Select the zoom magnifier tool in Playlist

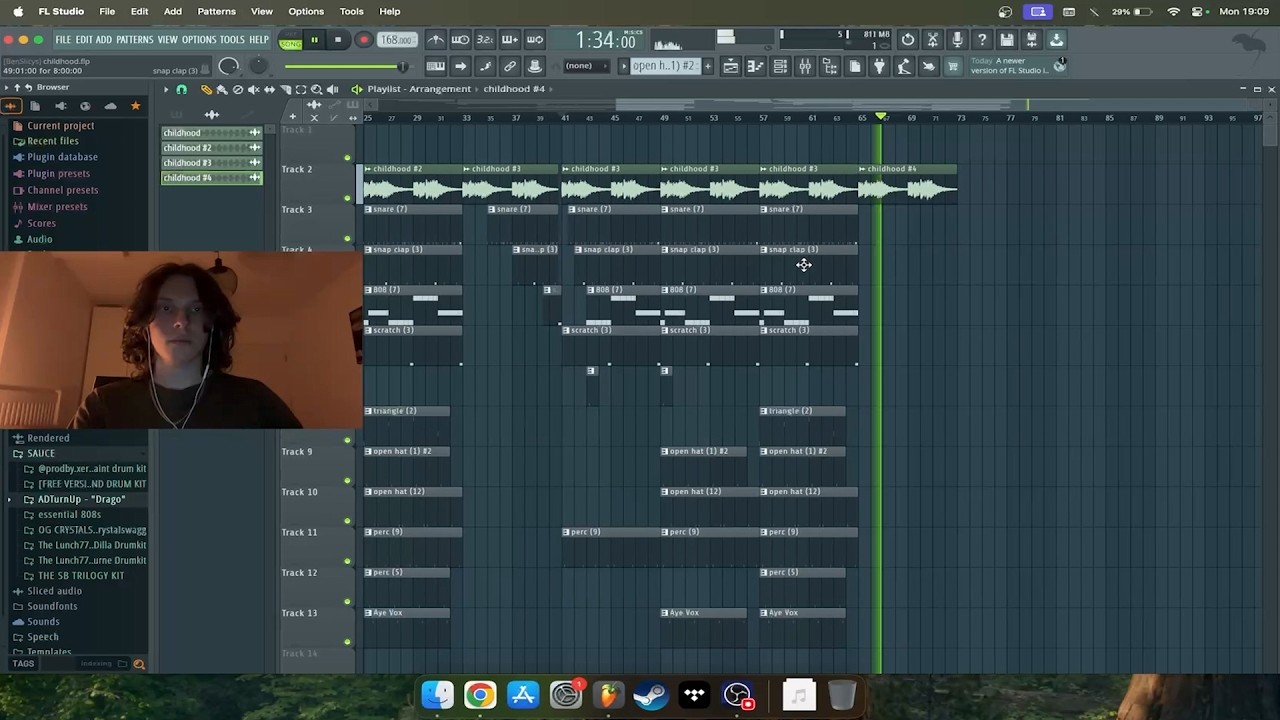tap(317, 89)
